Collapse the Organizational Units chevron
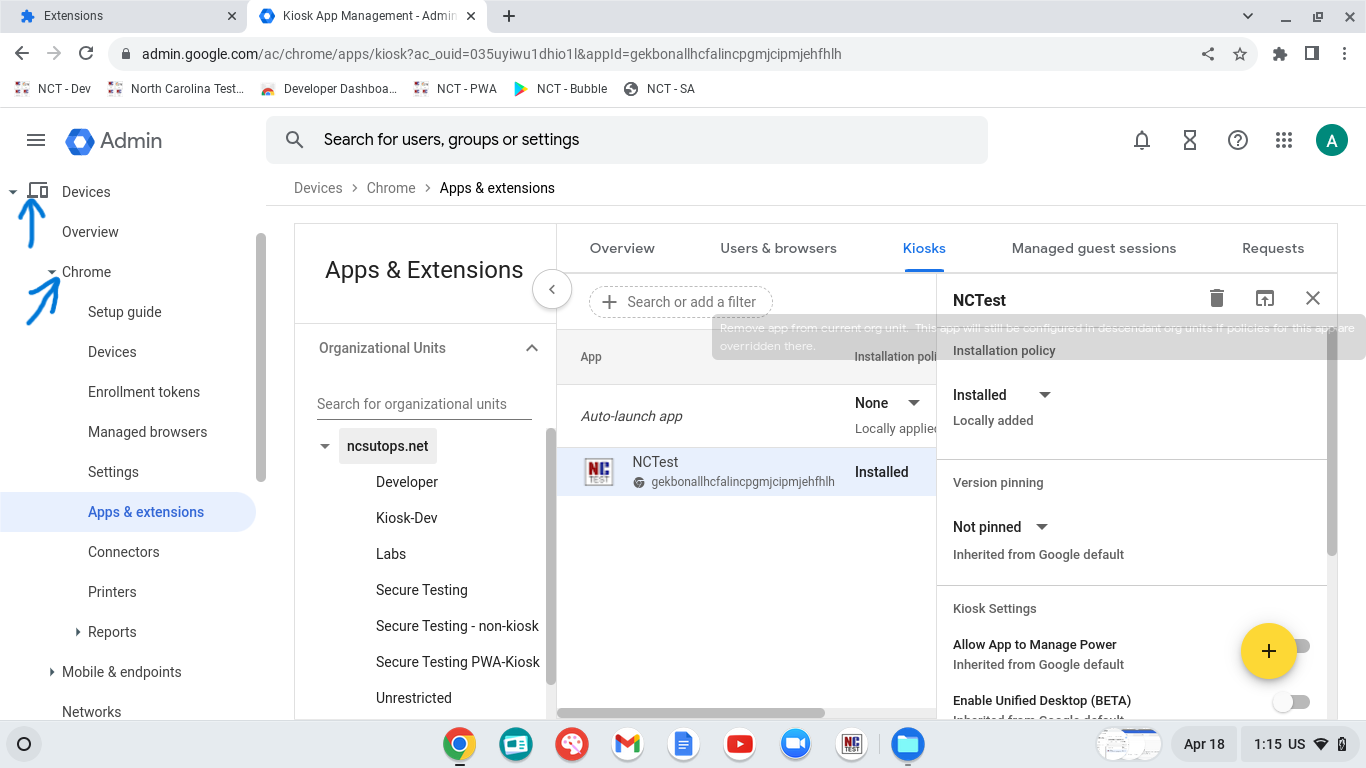 532,348
